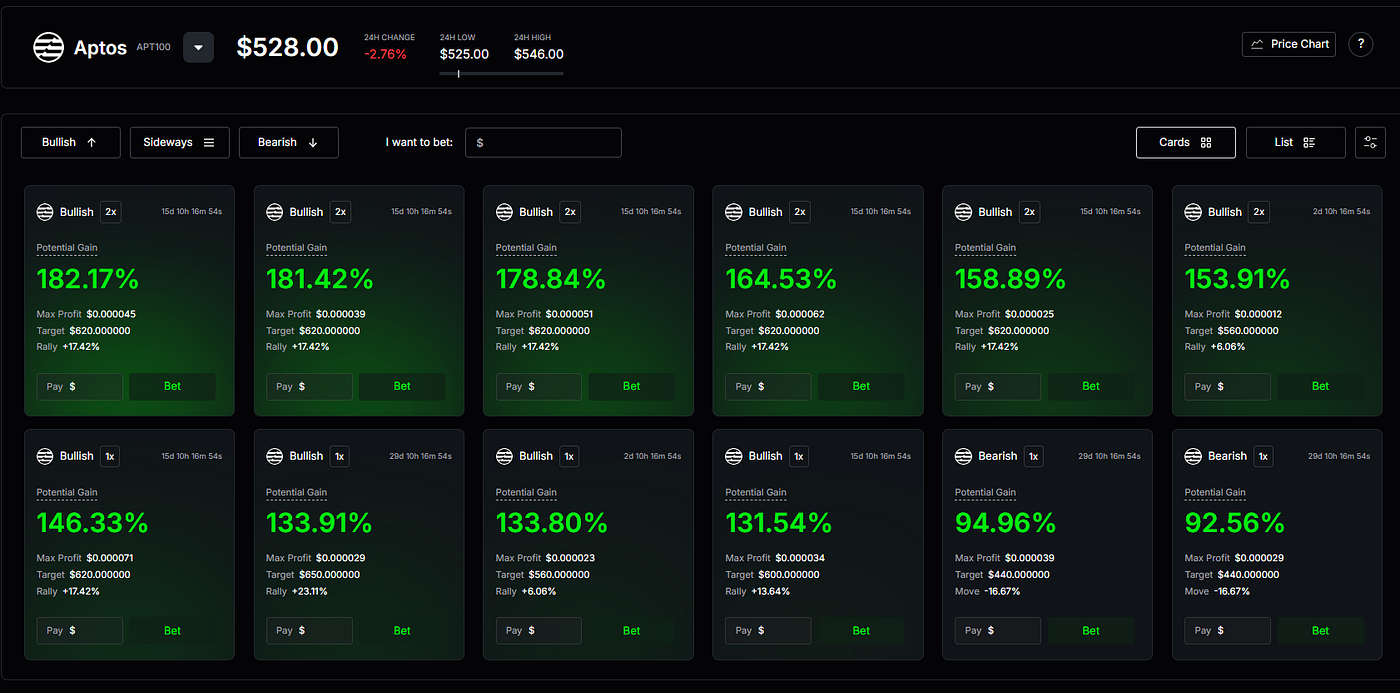Place Bet on the 131.54% card

[861, 631]
